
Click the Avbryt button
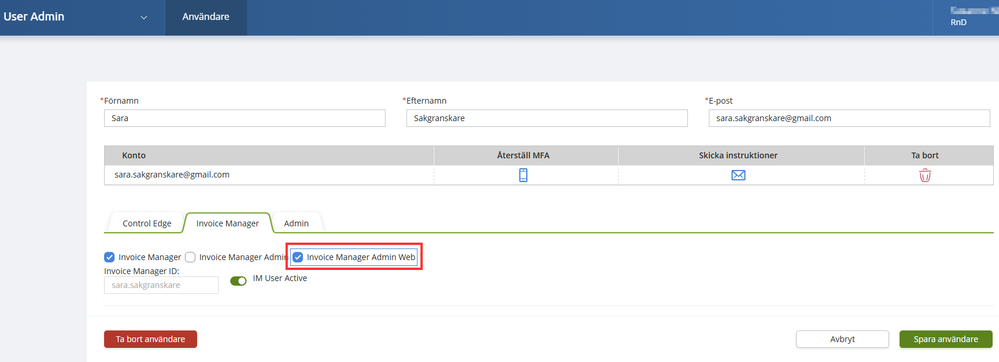coord(842,339)
